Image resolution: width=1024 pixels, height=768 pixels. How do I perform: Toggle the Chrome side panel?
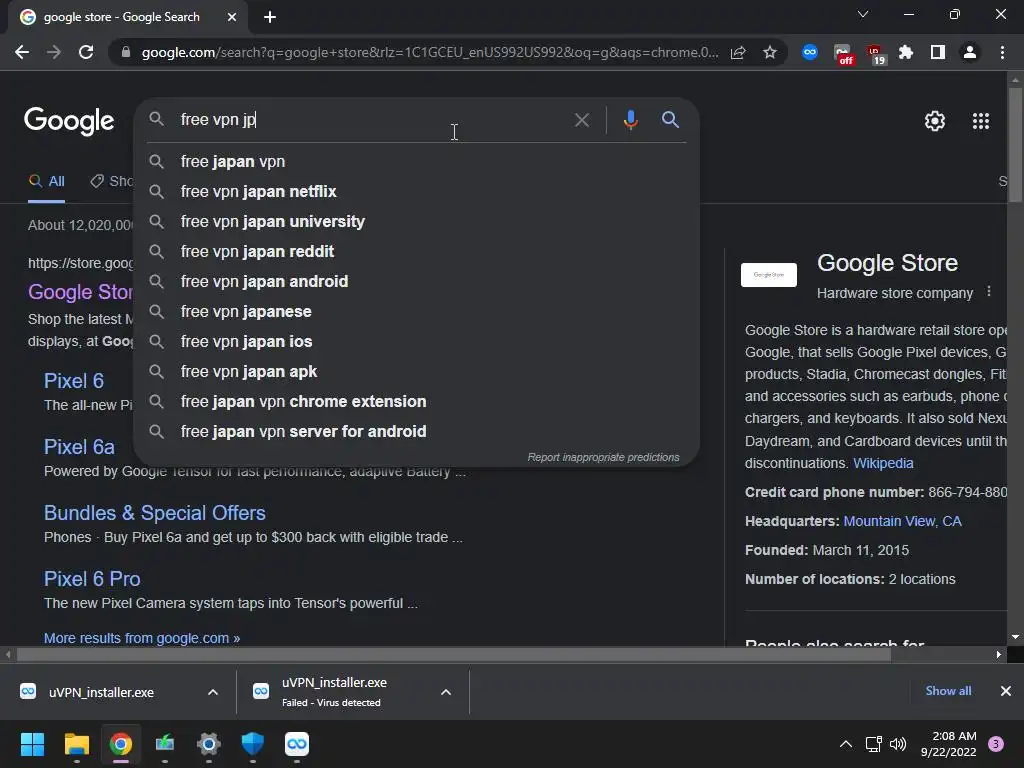938,52
